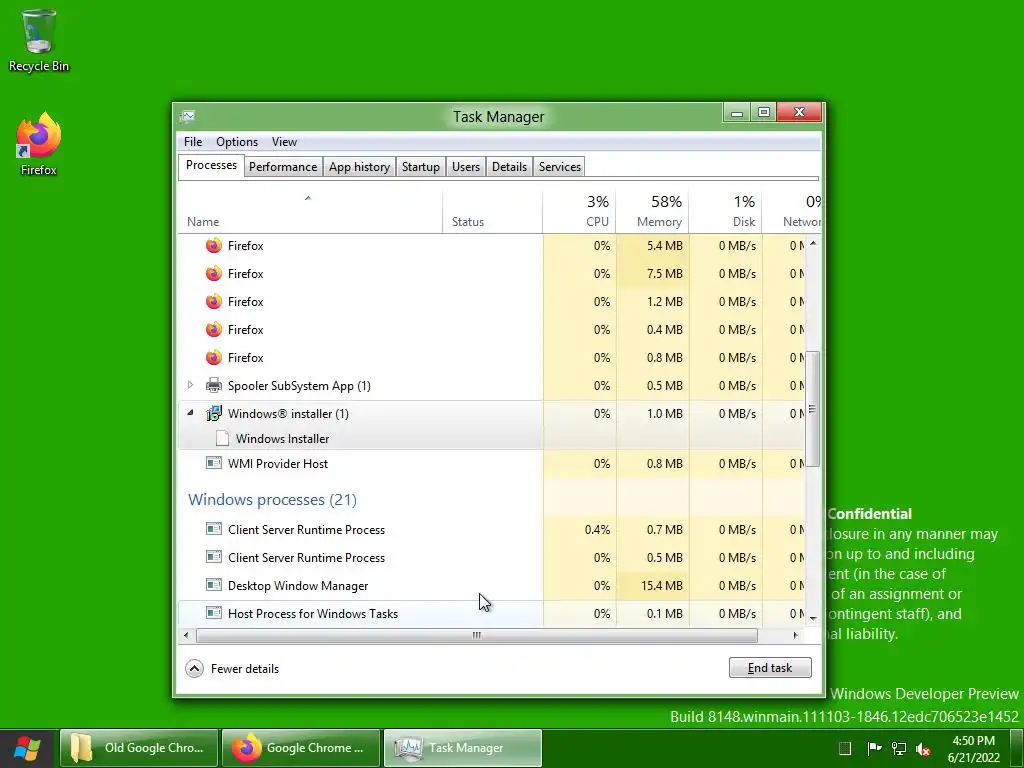
Task: Switch to the Users tab
Action: (x=466, y=167)
